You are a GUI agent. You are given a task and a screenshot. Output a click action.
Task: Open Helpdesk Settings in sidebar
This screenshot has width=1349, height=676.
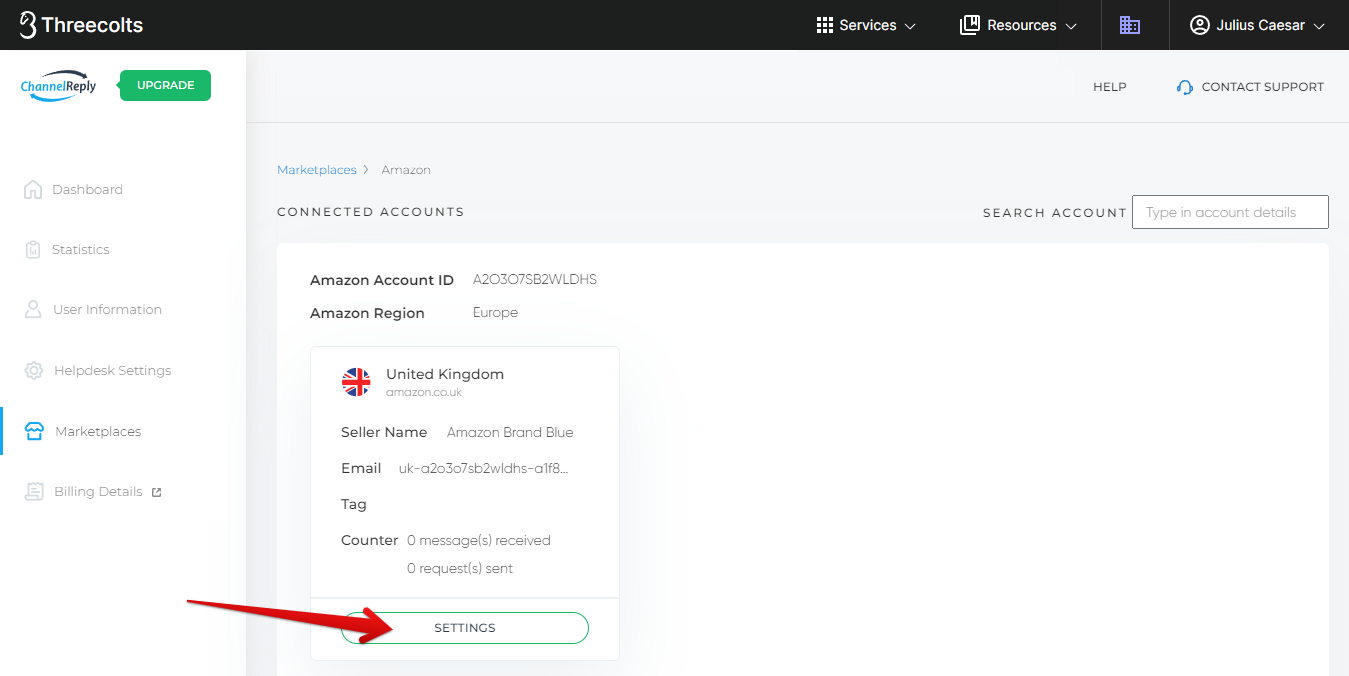coord(112,370)
